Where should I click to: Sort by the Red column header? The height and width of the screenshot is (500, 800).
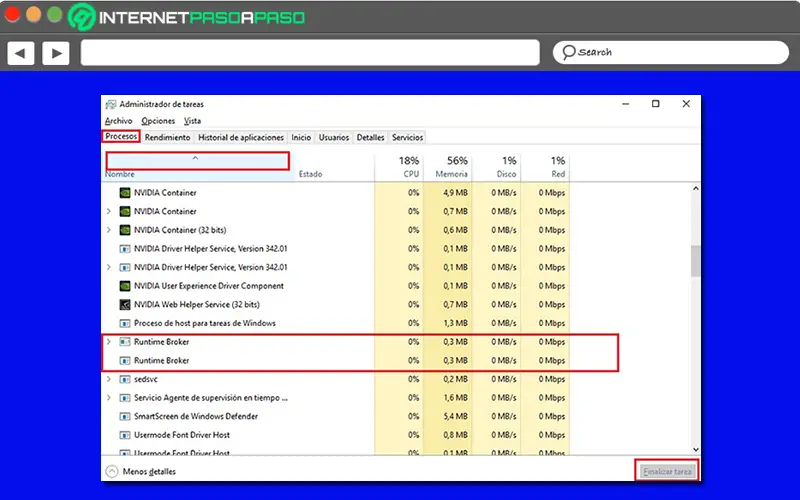[544, 167]
